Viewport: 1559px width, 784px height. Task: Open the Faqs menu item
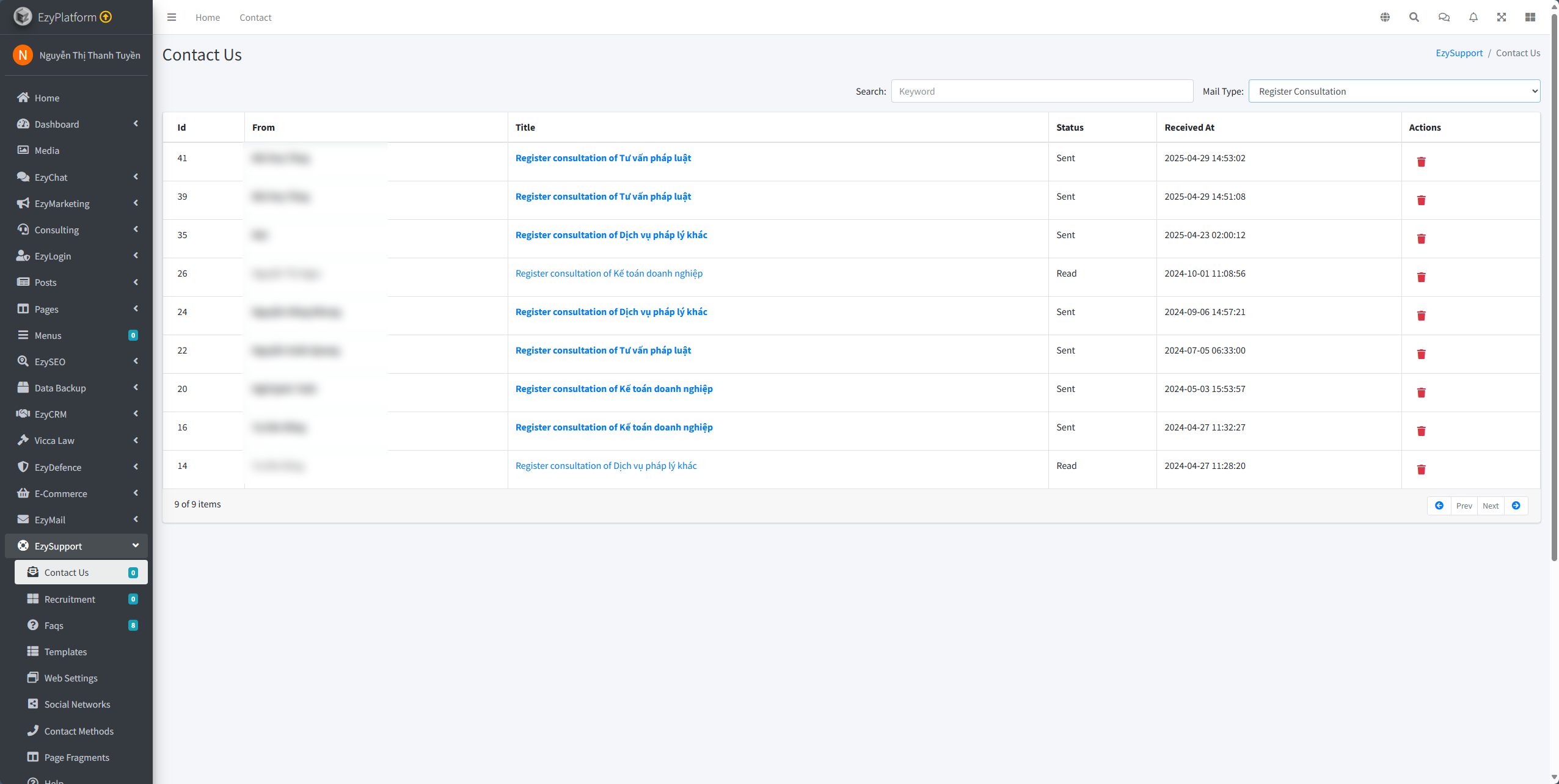54,625
